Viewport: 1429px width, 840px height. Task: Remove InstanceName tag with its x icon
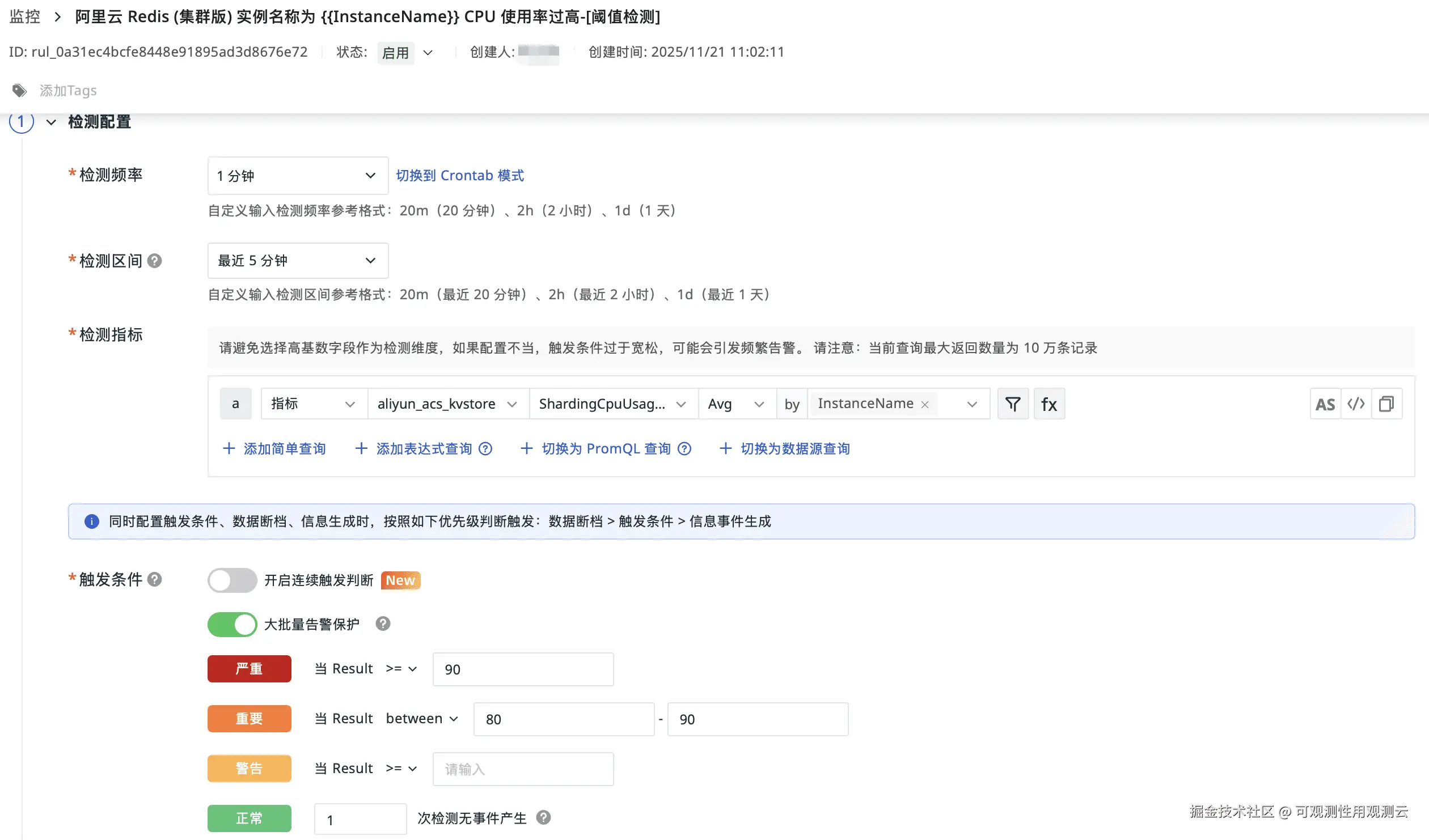[925, 404]
